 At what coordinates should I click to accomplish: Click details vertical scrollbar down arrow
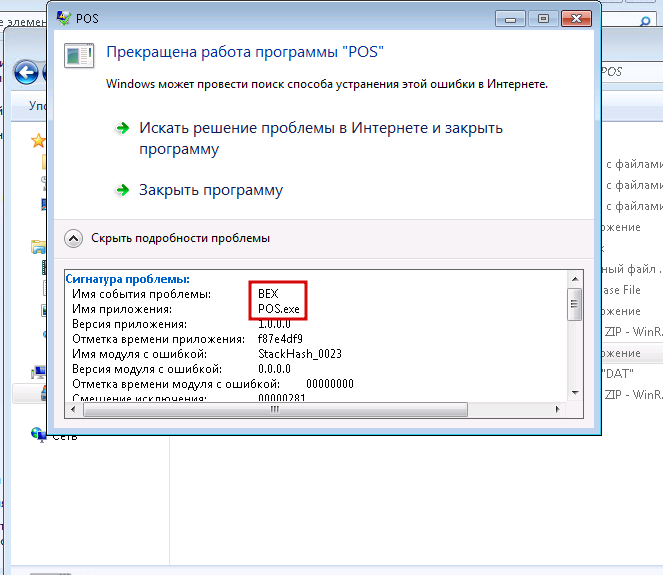tap(575, 393)
